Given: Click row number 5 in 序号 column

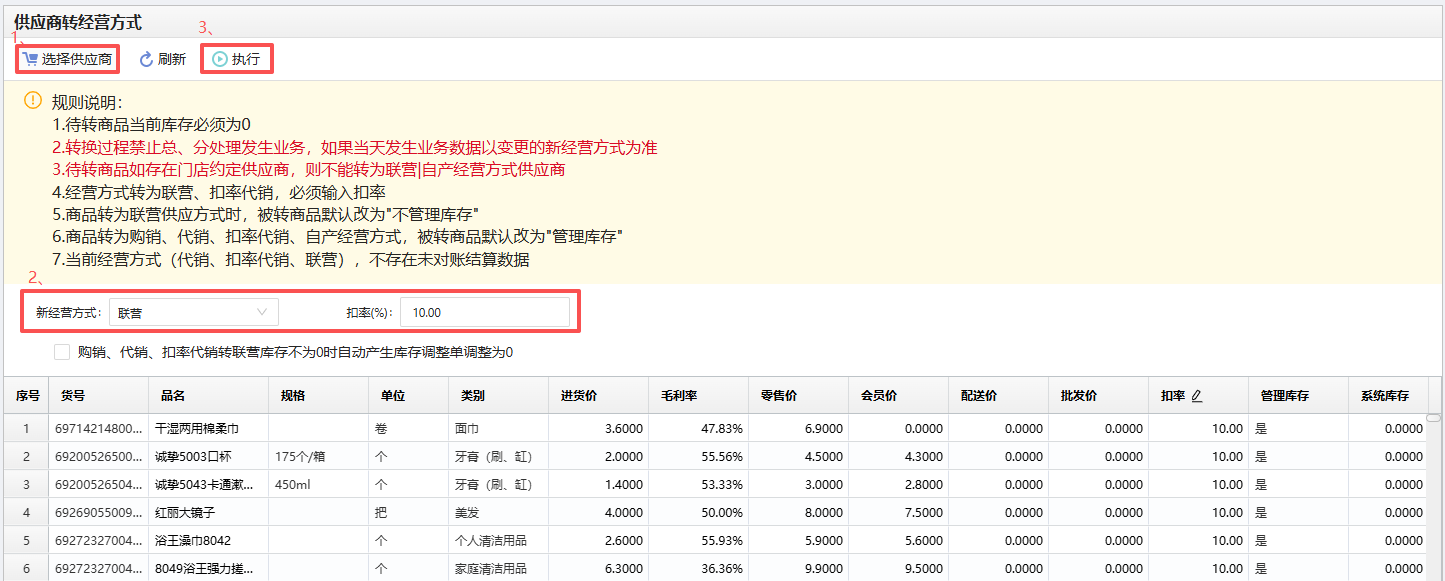Looking at the screenshot, I should [27, 540].
